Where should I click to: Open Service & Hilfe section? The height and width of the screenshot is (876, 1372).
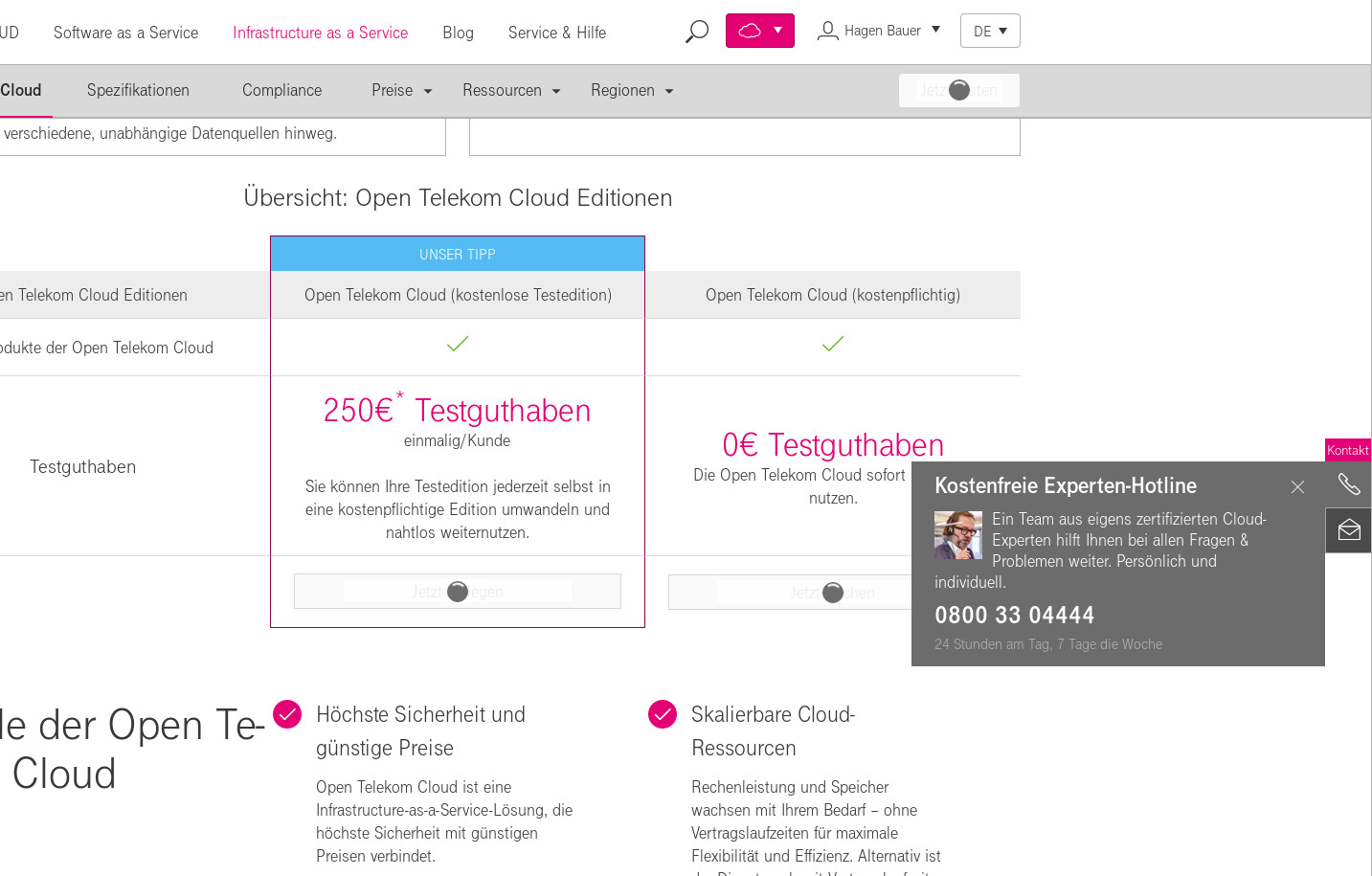click(556, 33)
